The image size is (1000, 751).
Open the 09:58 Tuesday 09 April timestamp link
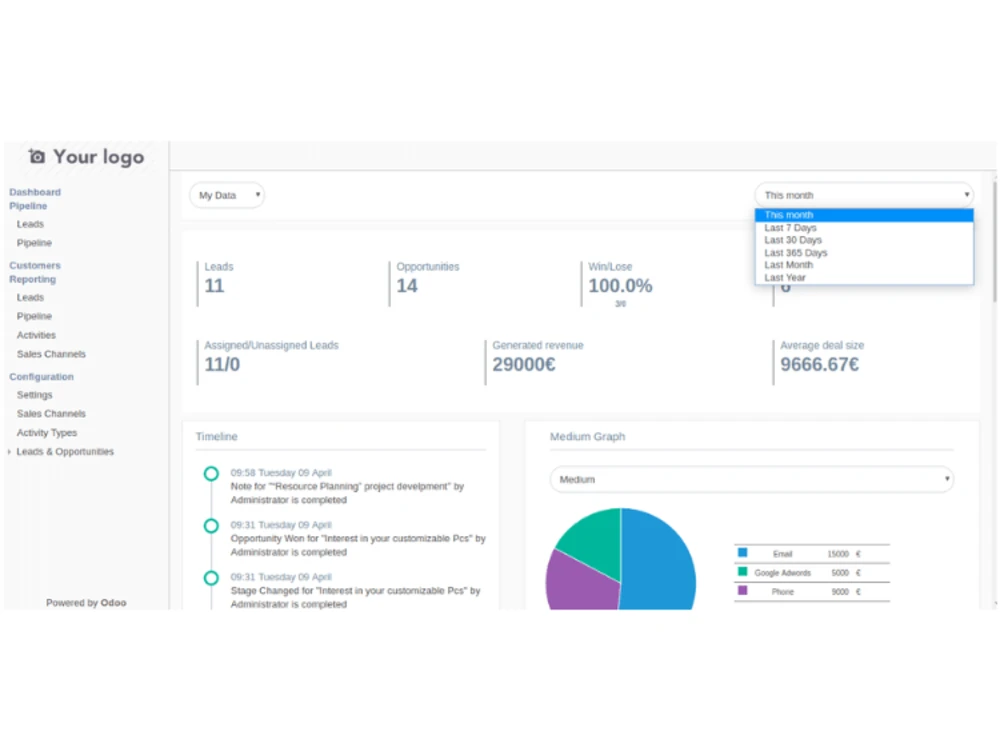(x=281, y=473)
